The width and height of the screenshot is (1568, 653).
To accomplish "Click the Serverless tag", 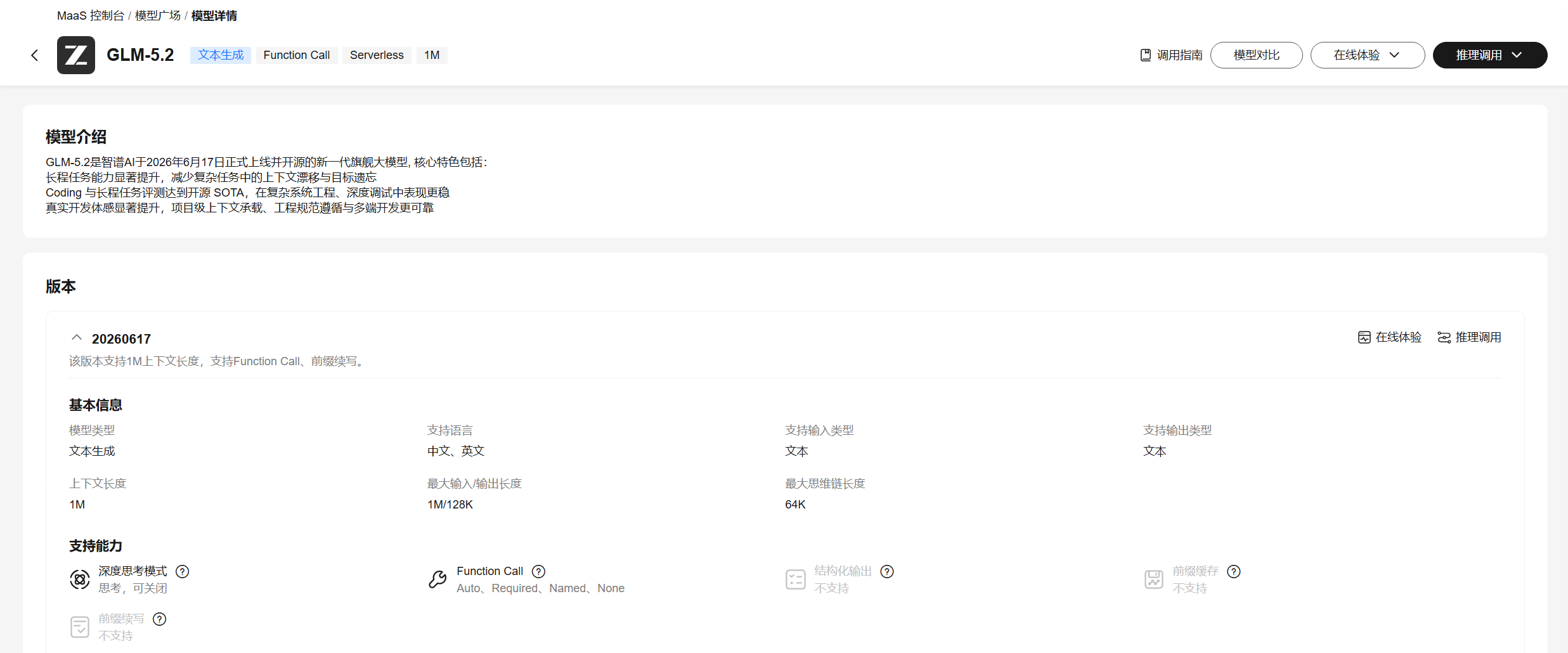I will pos(377,55).
